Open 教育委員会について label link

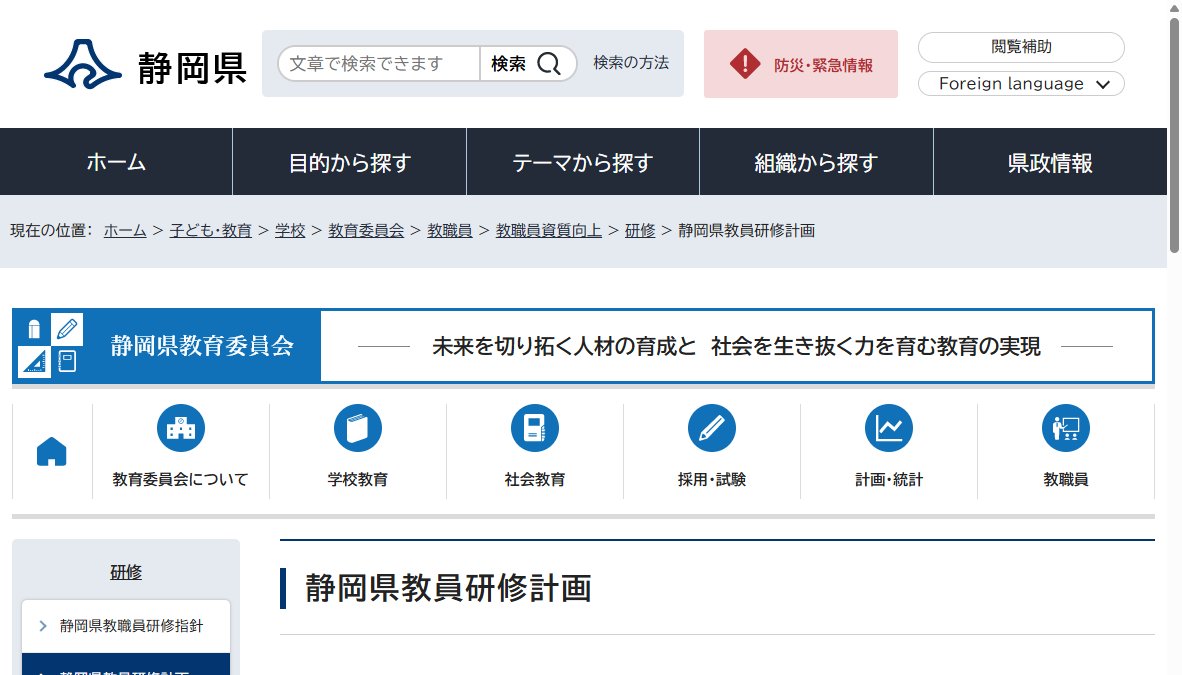180,480
